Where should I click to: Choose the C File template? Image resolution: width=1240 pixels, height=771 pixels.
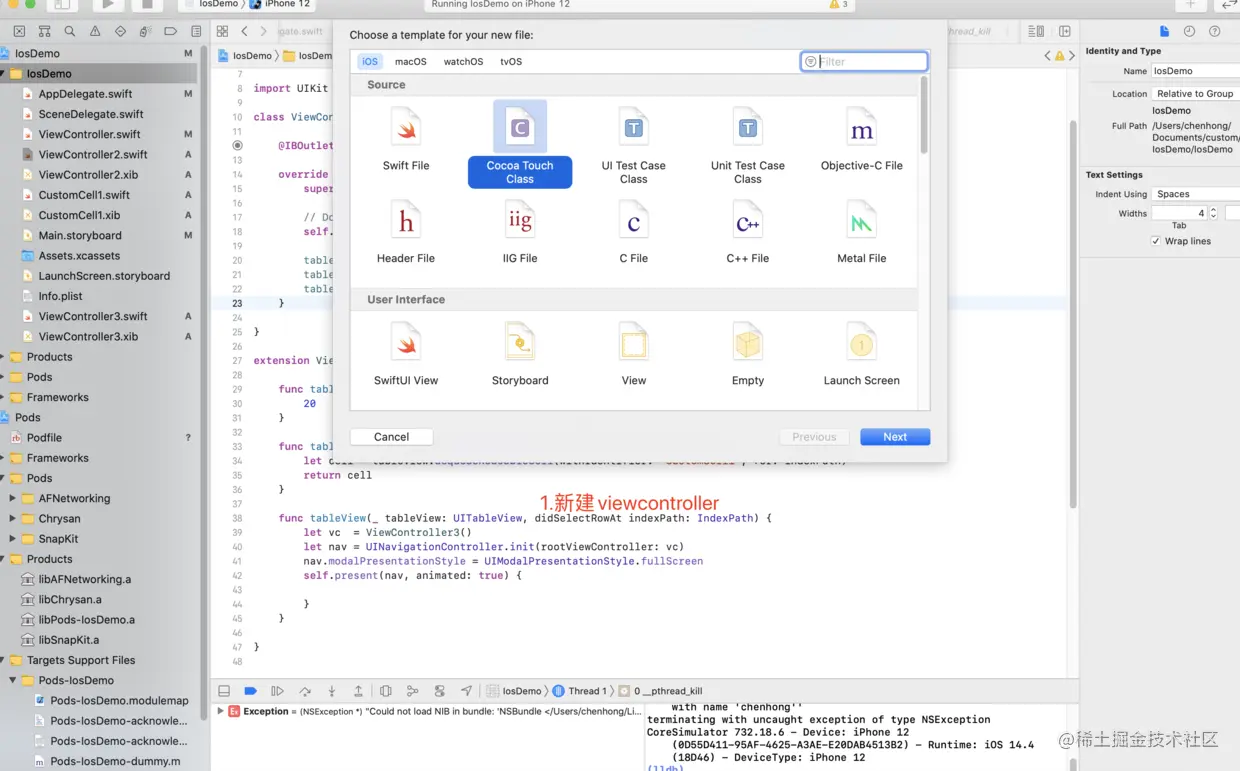click(634, 233)
